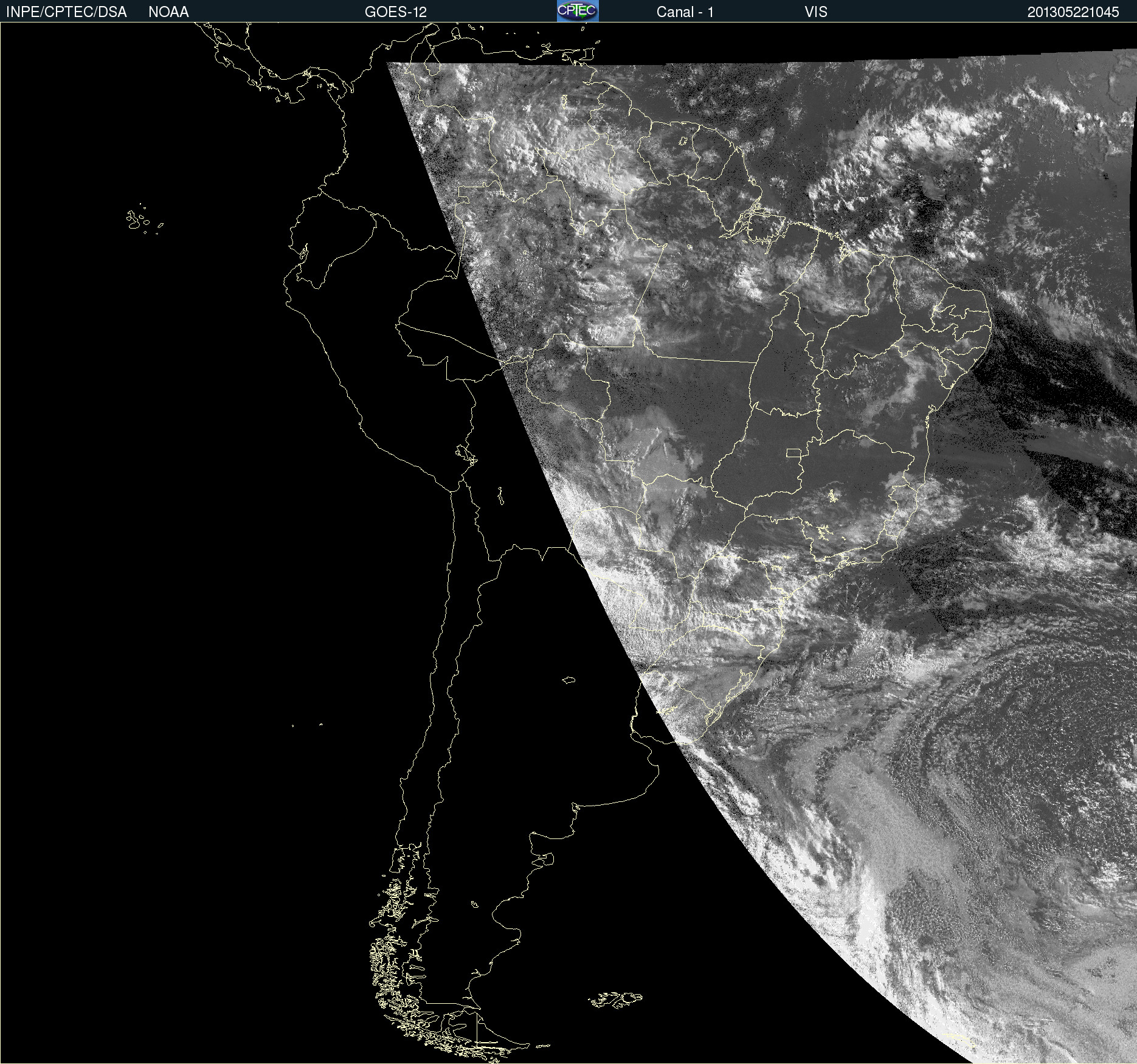Click the CPTEC logo in header

click(x=578, y=11)
